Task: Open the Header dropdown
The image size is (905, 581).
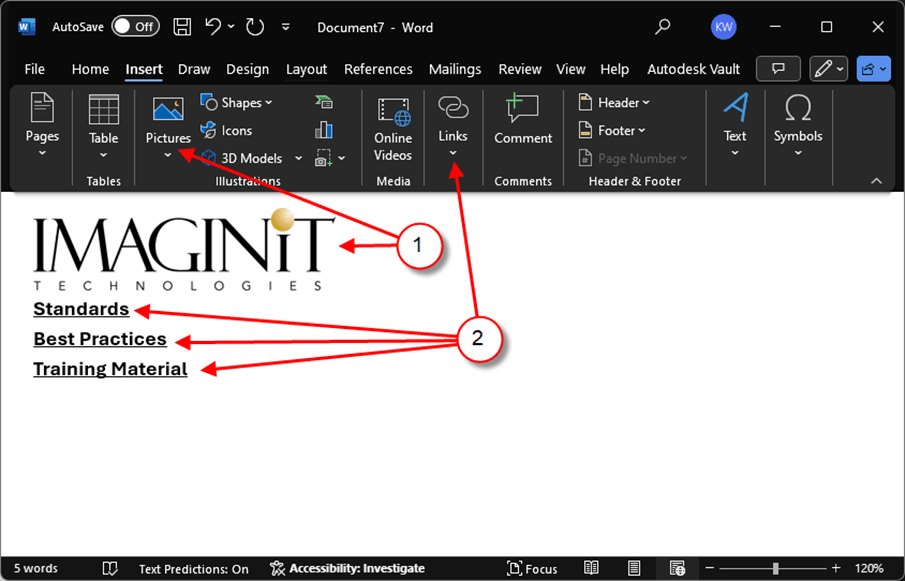Action: (x=614, y=103)
